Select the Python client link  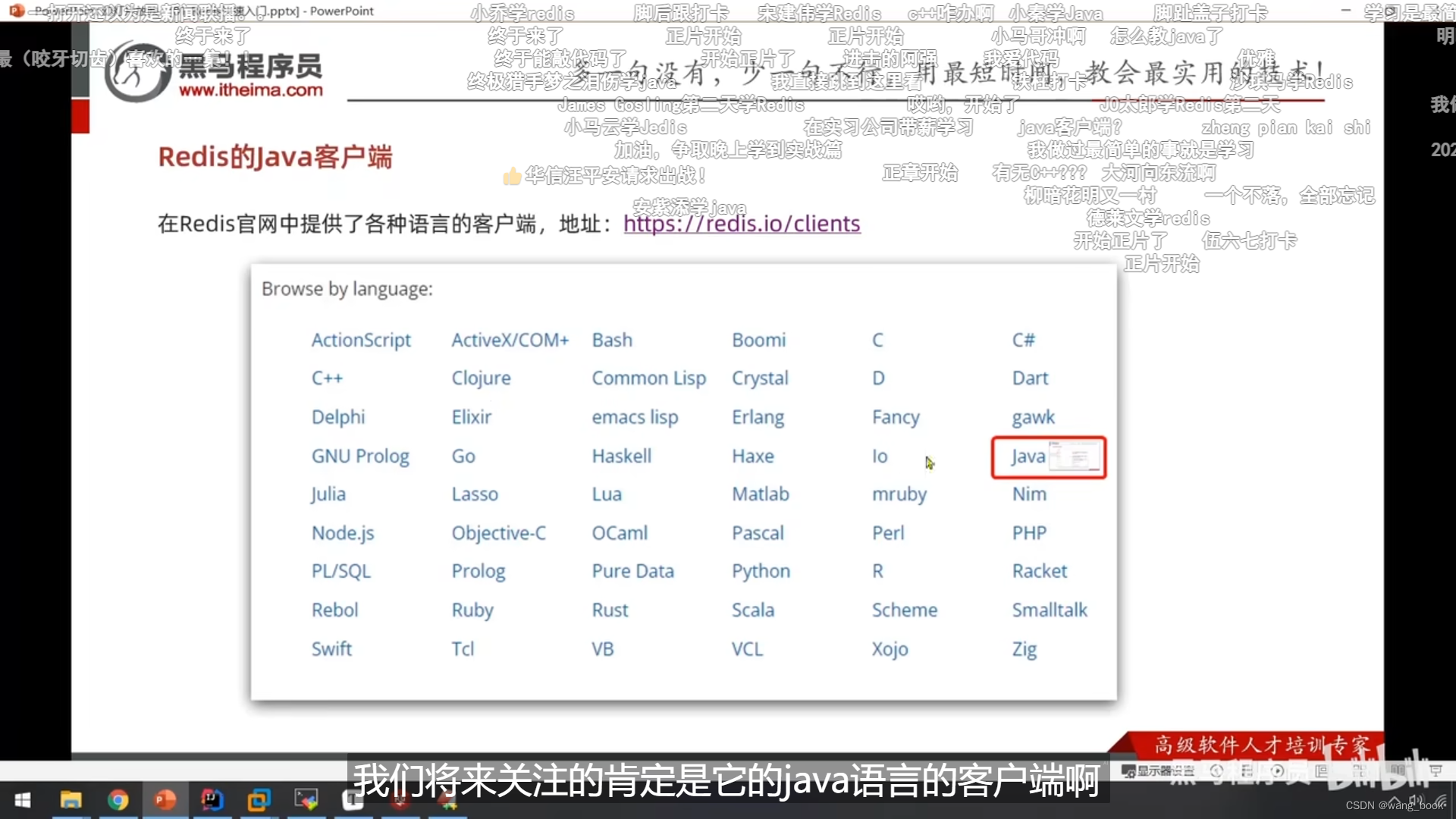[x=761, y=571]
